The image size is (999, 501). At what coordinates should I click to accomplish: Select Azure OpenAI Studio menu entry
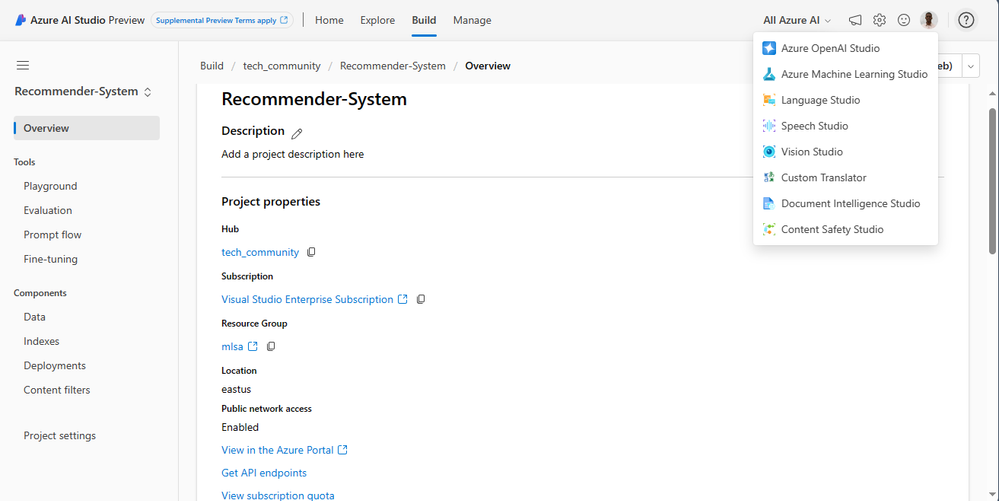click(845, 48)
